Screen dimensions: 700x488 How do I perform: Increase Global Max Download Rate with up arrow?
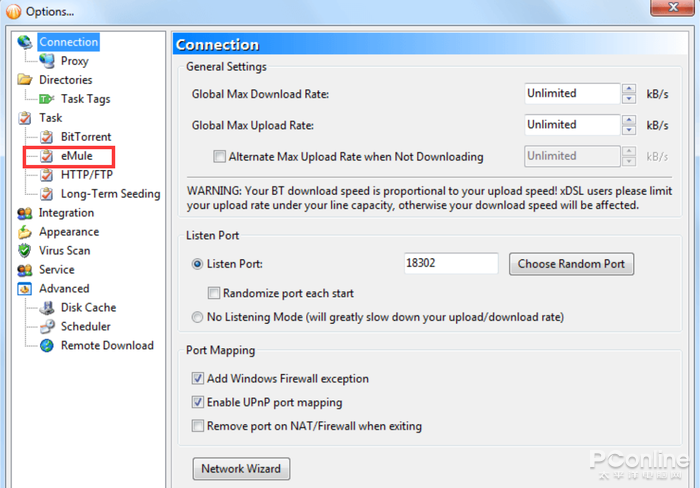pyautogui.click(x=629, y=89)
